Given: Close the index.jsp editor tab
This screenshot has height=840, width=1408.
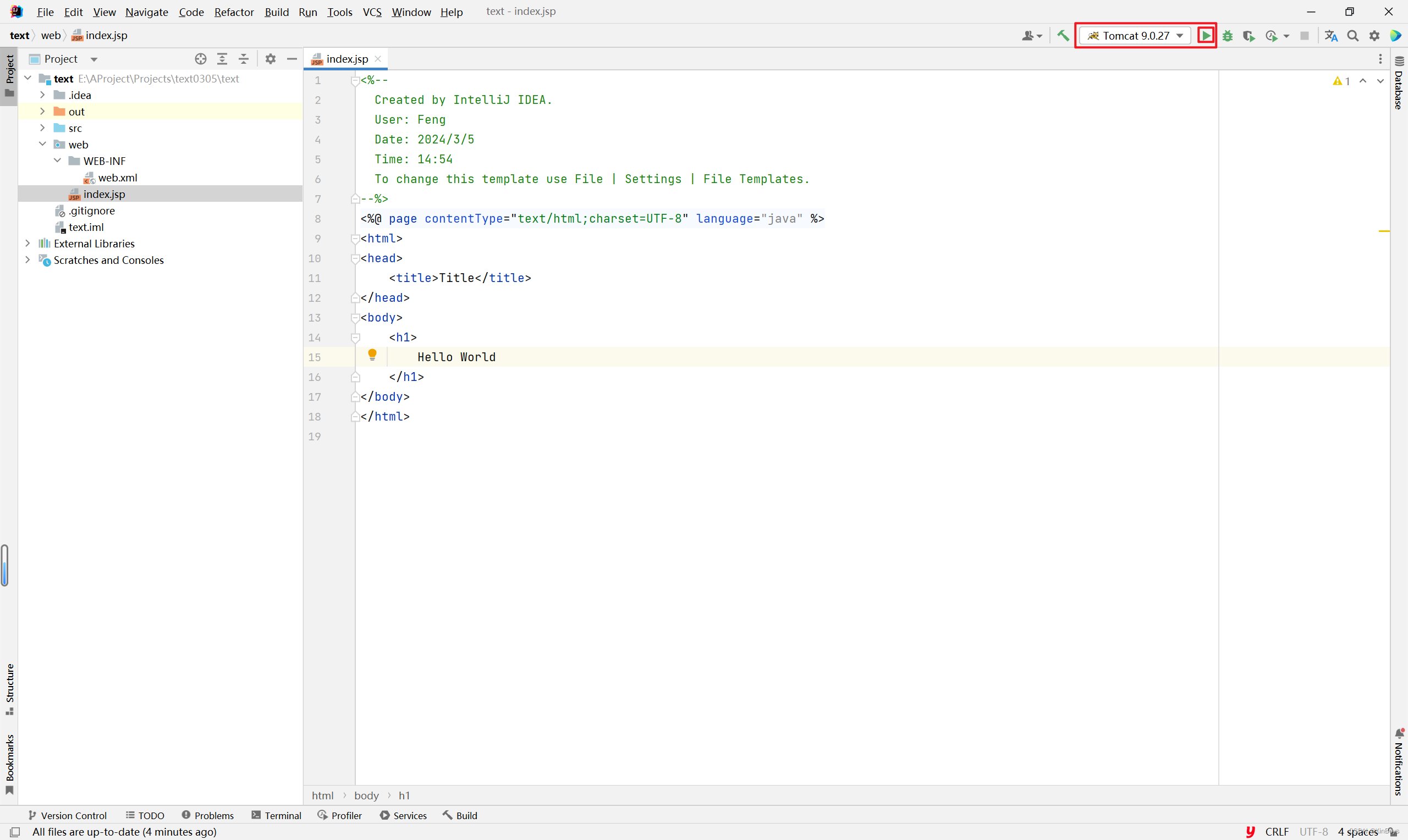Looking at the screenshot, I should point(378,59).
